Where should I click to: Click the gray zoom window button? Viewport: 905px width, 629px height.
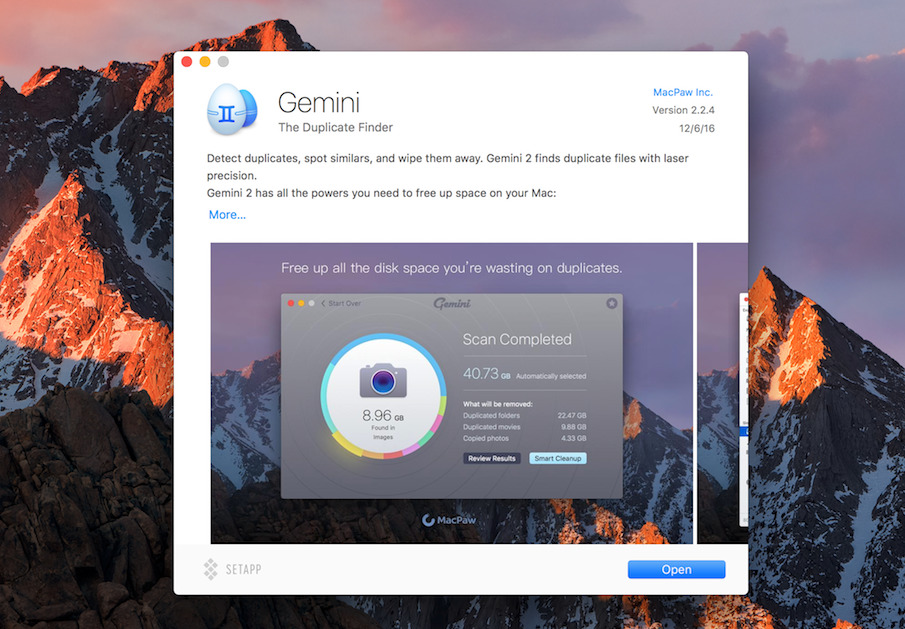[x=223, y=62]
